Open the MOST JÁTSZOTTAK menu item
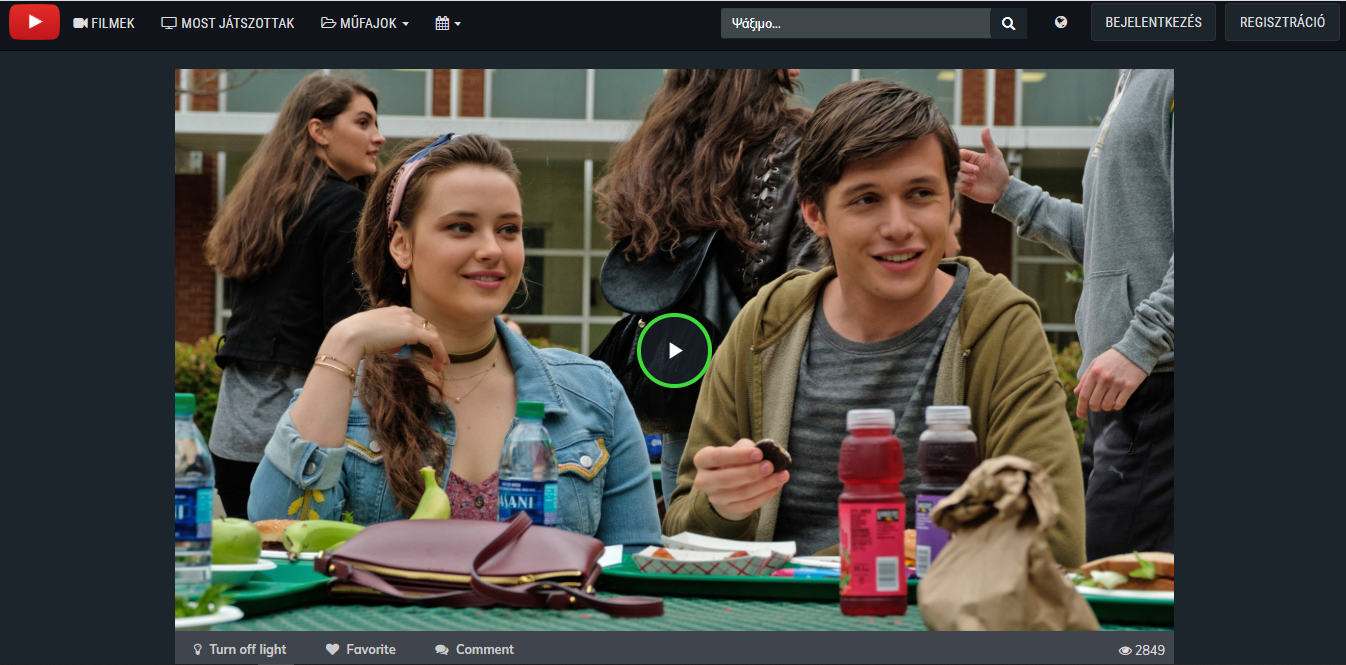Viewport: 1346px width, 665px height. point(228,23)
